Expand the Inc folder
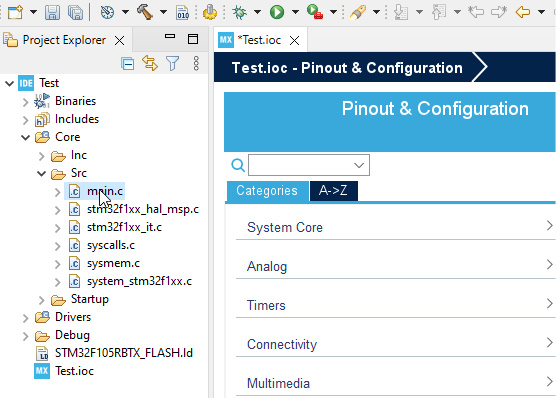The image size is (556, 398). coord(41,156)
